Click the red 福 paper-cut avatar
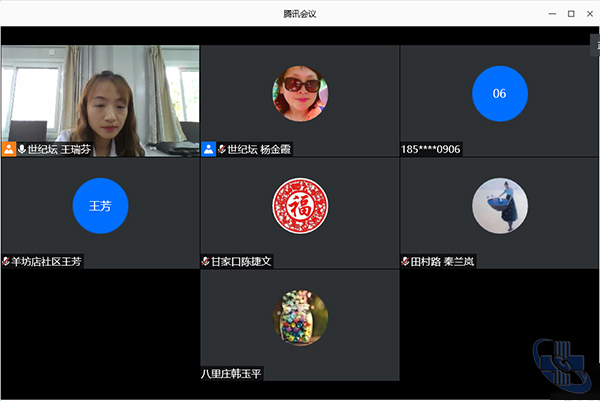The width and height of the screenshot is (600, 401). point(300,206)
